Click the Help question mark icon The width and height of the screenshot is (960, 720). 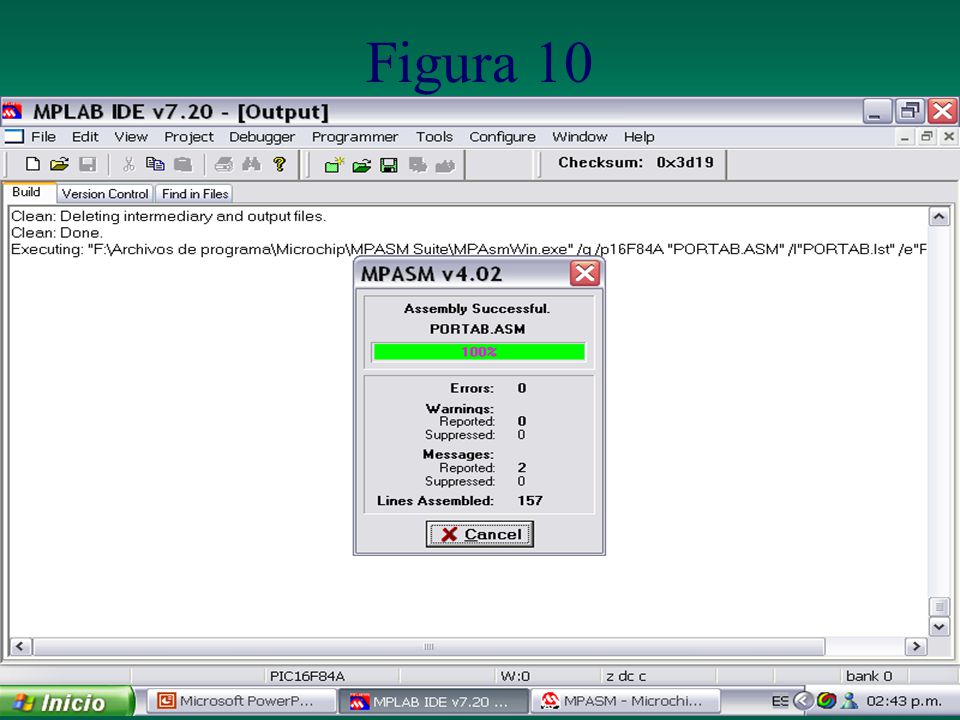[x=279, y=164]
